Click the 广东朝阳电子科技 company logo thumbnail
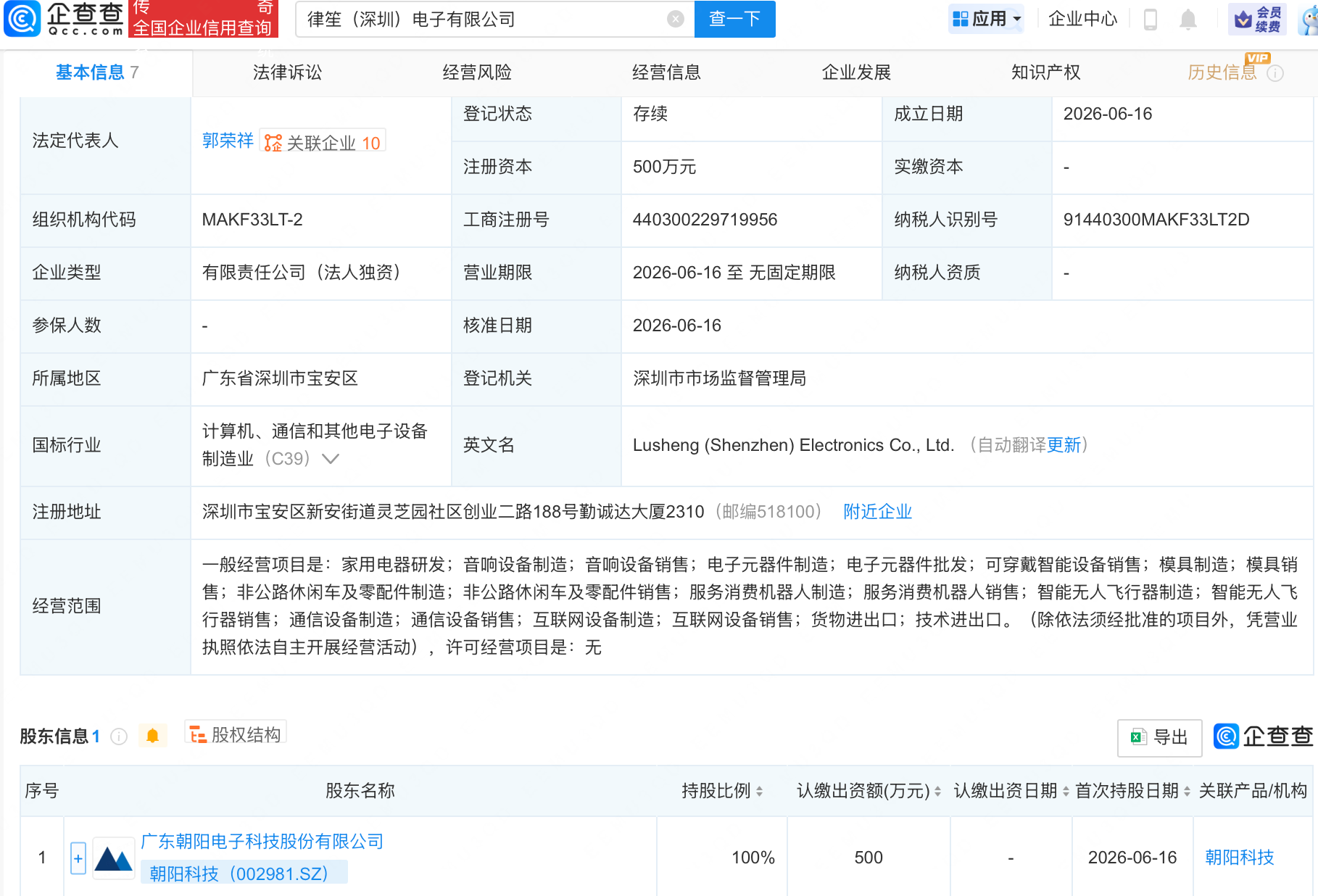 114,858
